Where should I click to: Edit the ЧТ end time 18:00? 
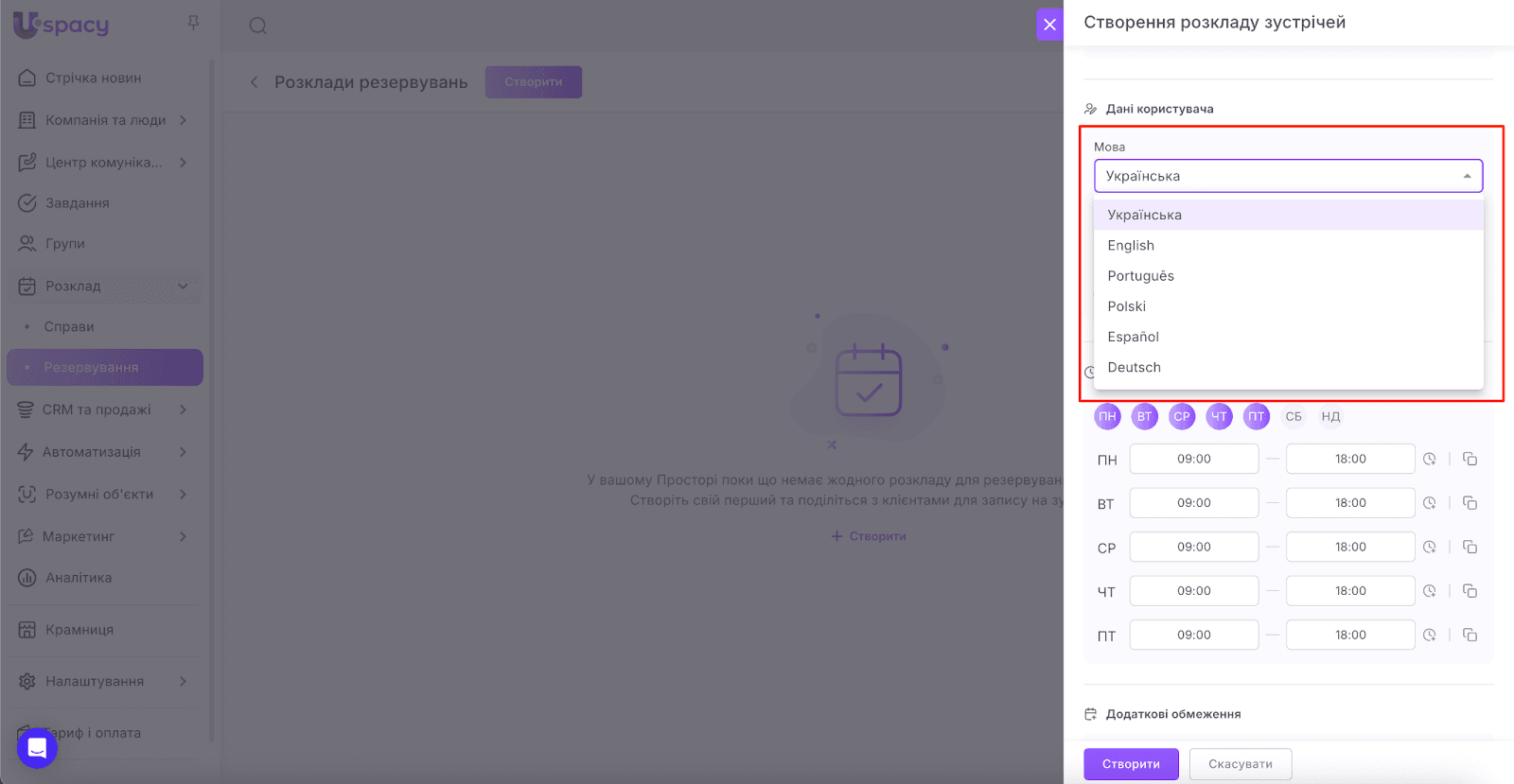tap(1350, 591)
